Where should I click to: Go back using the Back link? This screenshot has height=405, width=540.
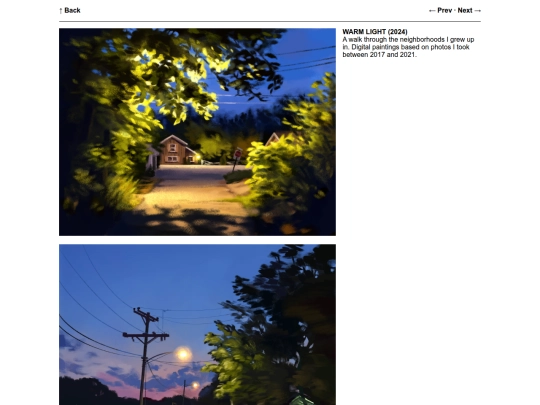(72, 10)
